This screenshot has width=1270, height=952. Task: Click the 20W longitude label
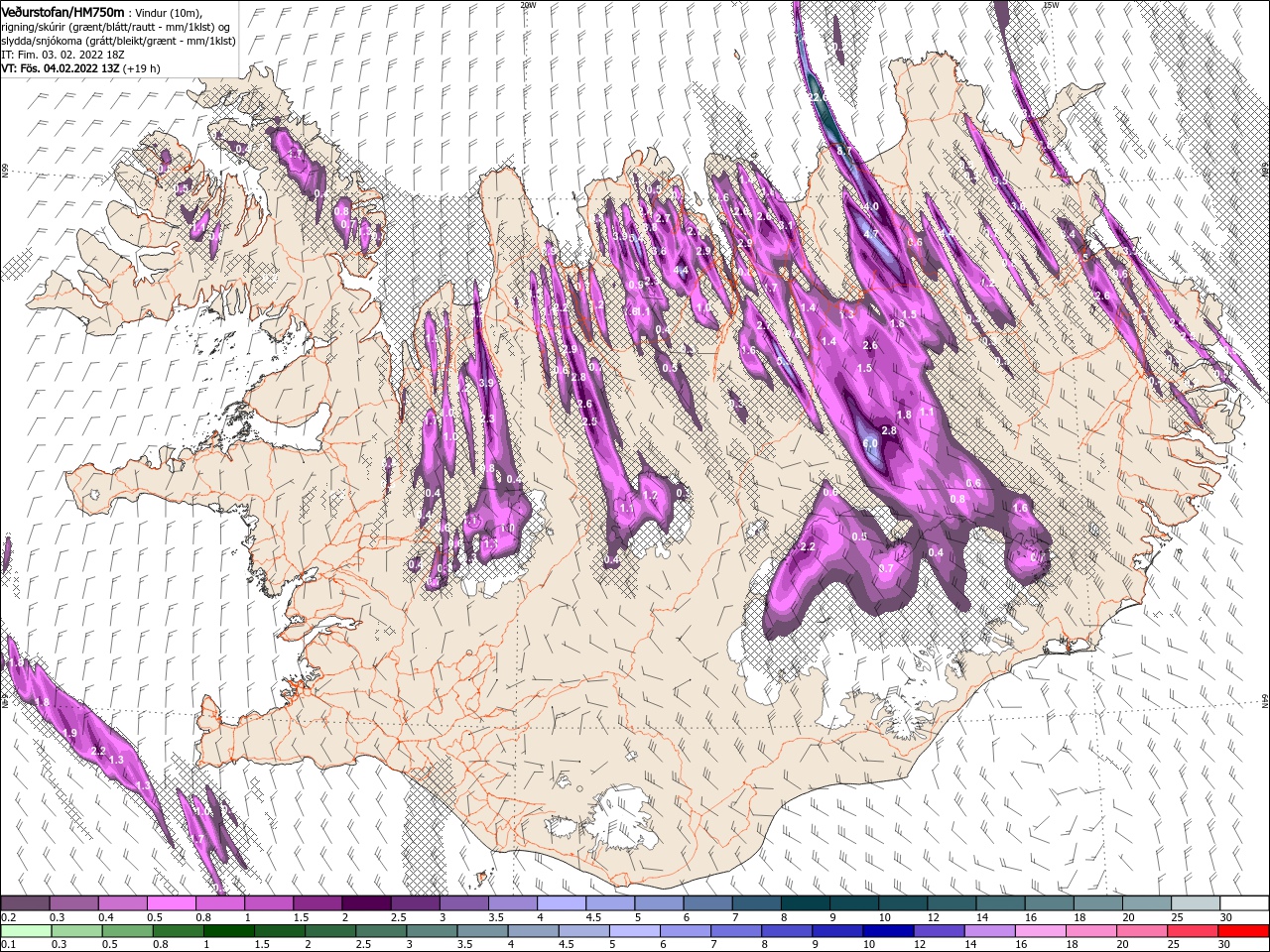click(x=528, y=5)
